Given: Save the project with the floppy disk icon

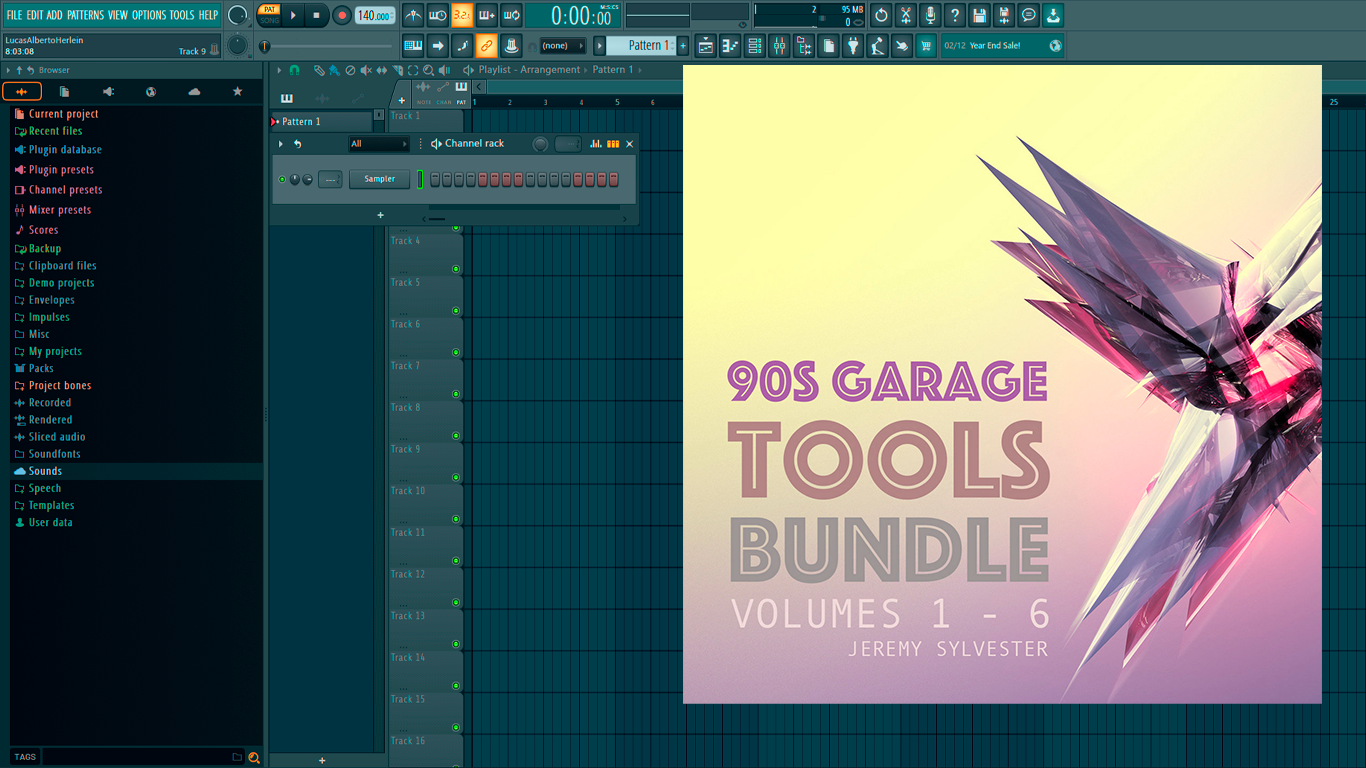Looking at the screenshot, I should point(979,15).
